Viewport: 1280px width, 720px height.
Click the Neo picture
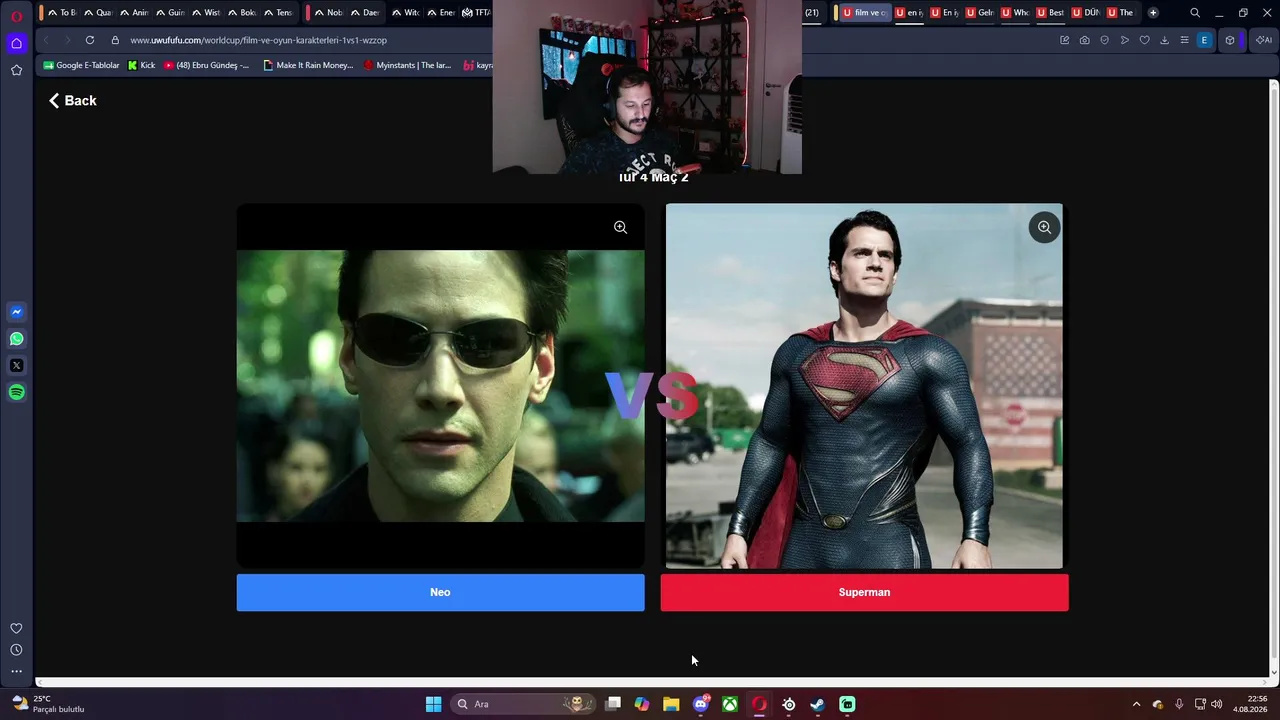pos(441,386)
